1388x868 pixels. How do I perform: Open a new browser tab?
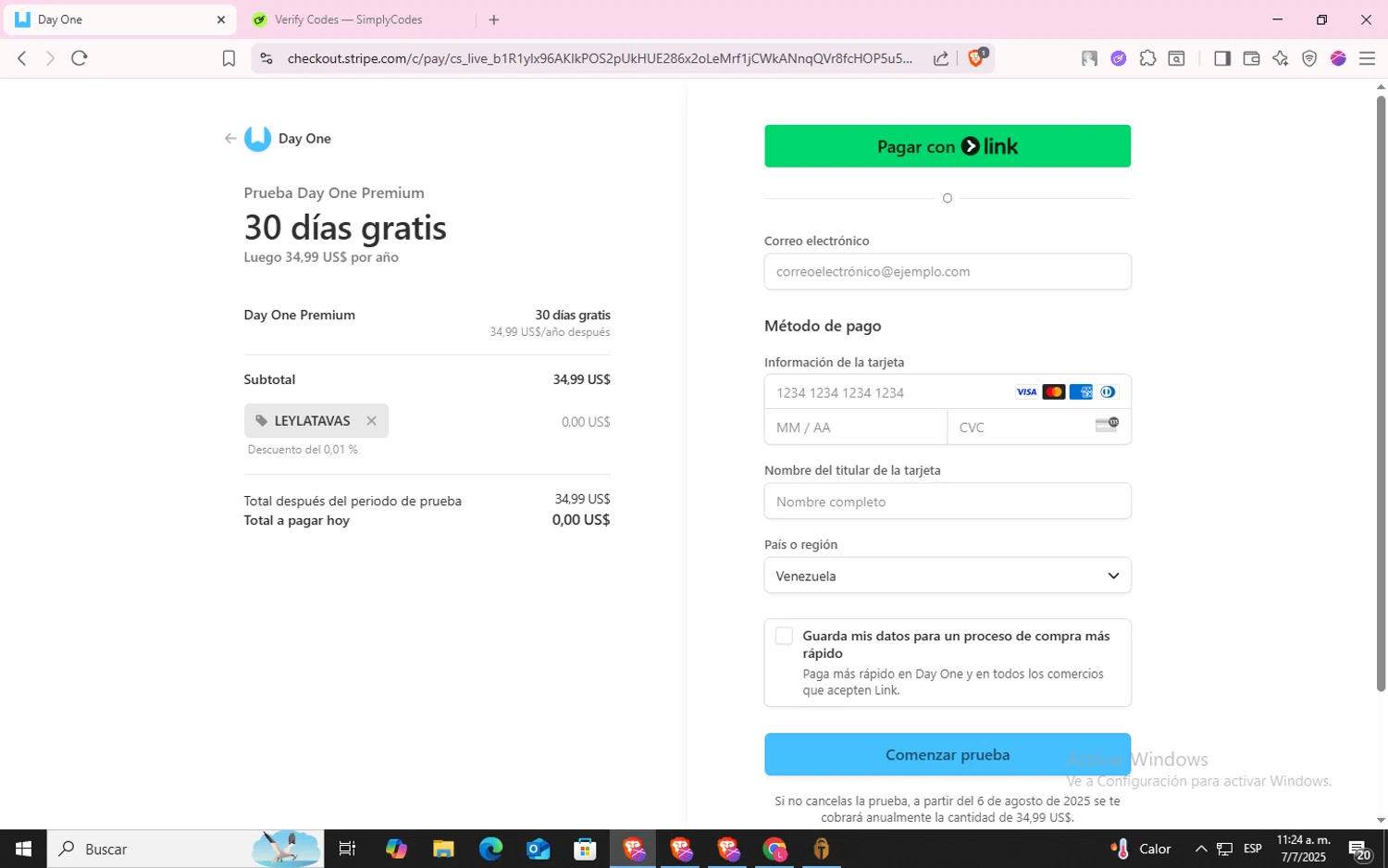pos(494,19)
